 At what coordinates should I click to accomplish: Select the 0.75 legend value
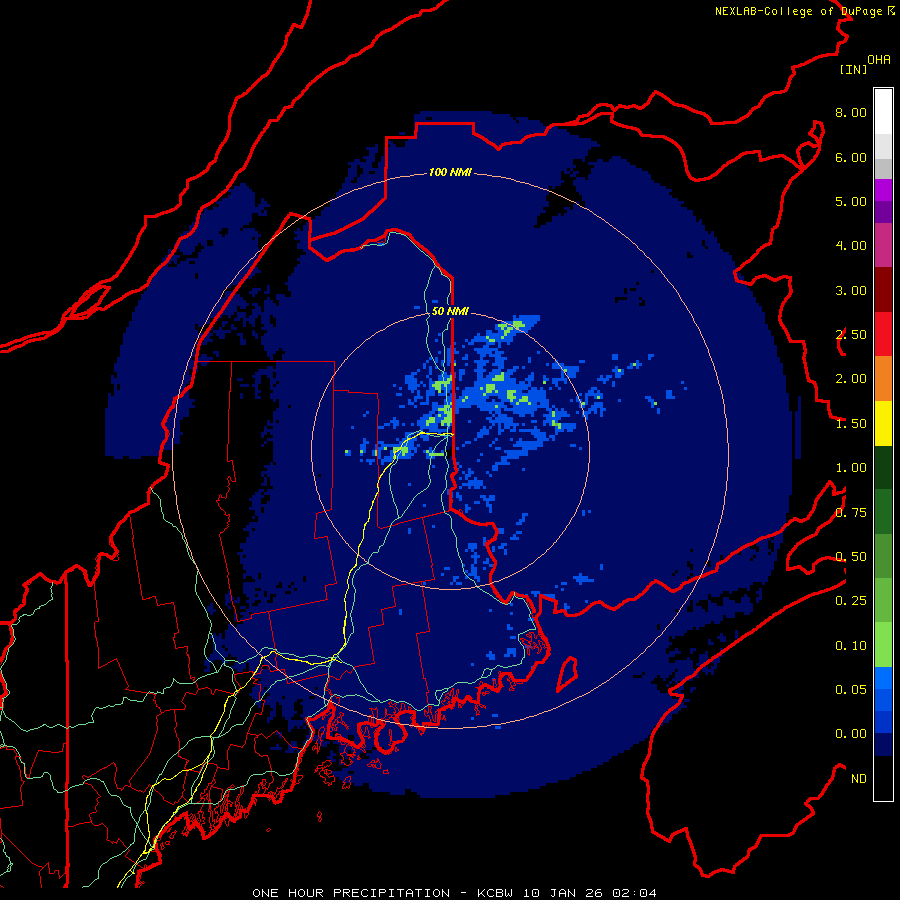click(851, 513)
